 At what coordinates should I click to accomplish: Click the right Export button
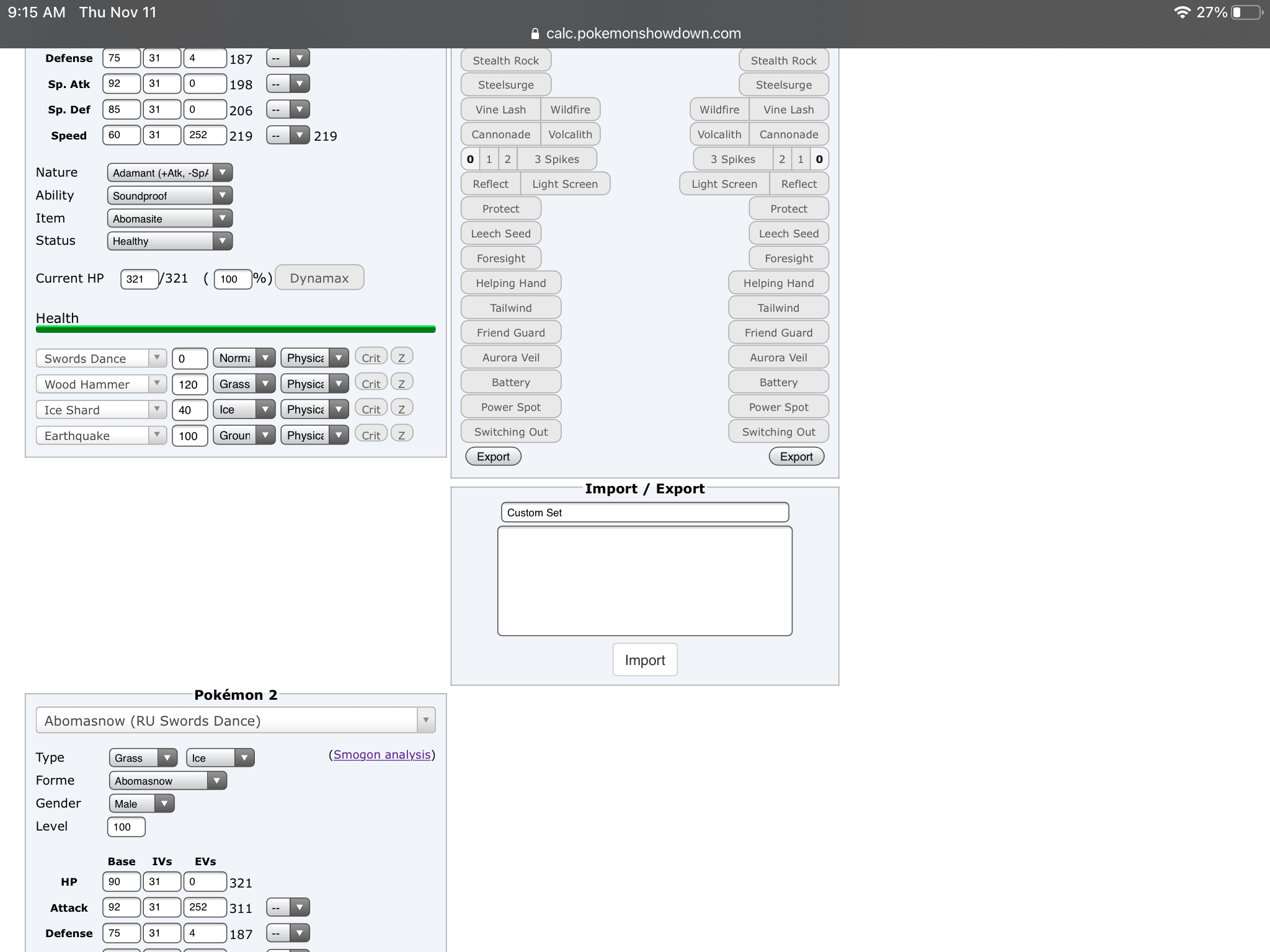click(796, 456)
